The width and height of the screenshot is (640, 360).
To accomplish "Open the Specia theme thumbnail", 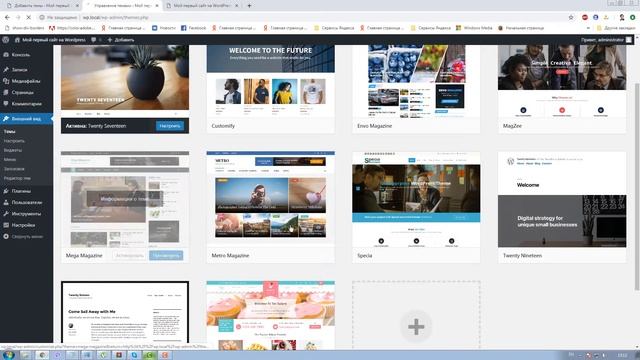I will click(x=416, y=199).
